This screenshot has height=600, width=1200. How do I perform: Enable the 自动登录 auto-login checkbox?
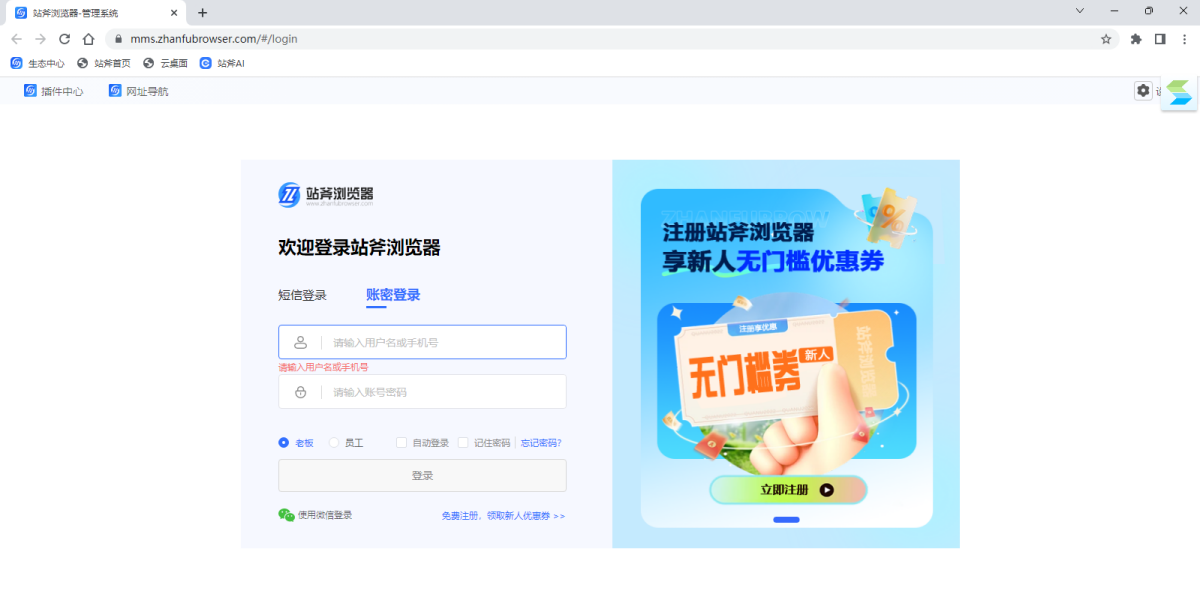click(401, 442)
